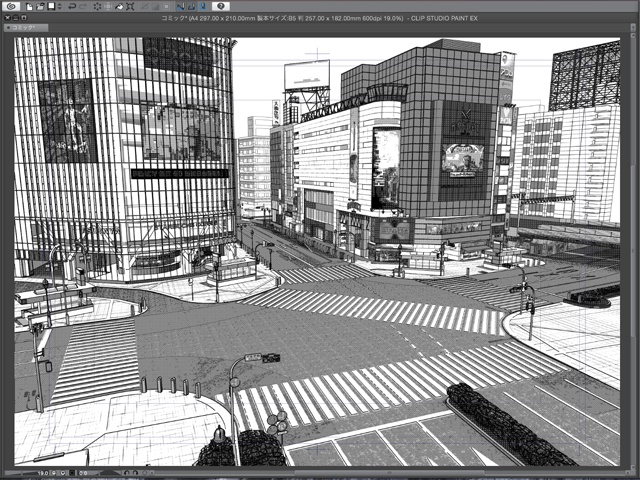Rotate canvas left in status bar
Screen dimensions: 640x480
(x=127, y=473)
